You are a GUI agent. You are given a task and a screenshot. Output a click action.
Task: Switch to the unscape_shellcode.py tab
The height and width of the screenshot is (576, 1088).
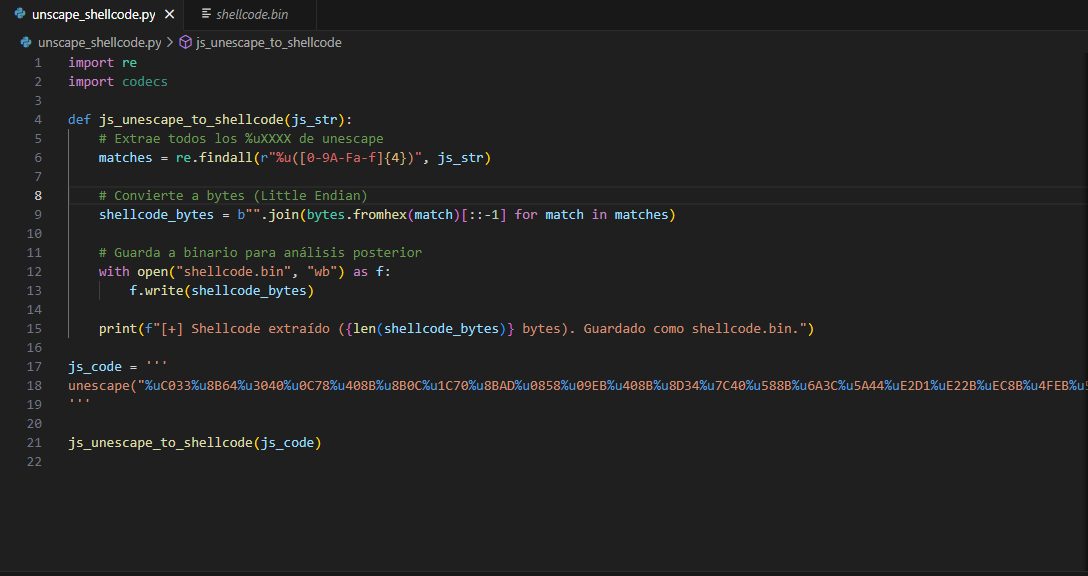pos(92,15)
